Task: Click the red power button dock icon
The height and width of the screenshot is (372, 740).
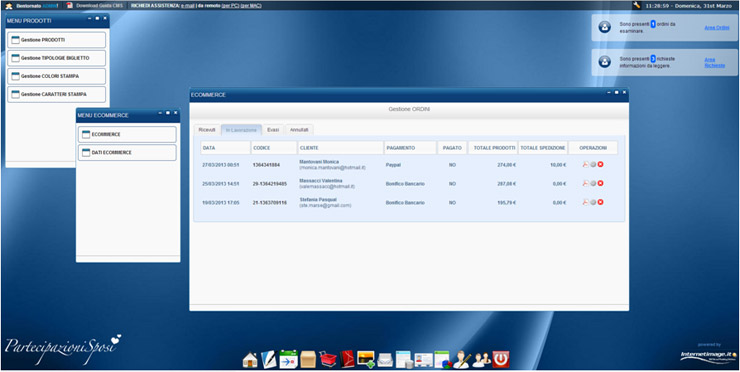Action: [501, 359]
